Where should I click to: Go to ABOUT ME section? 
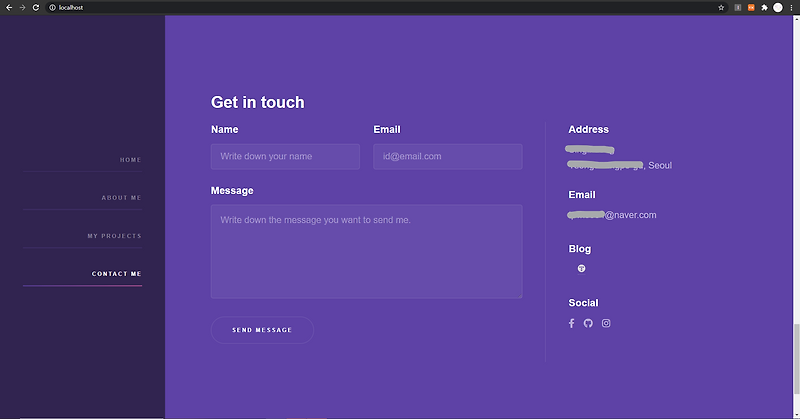click(x=121, y=198)
